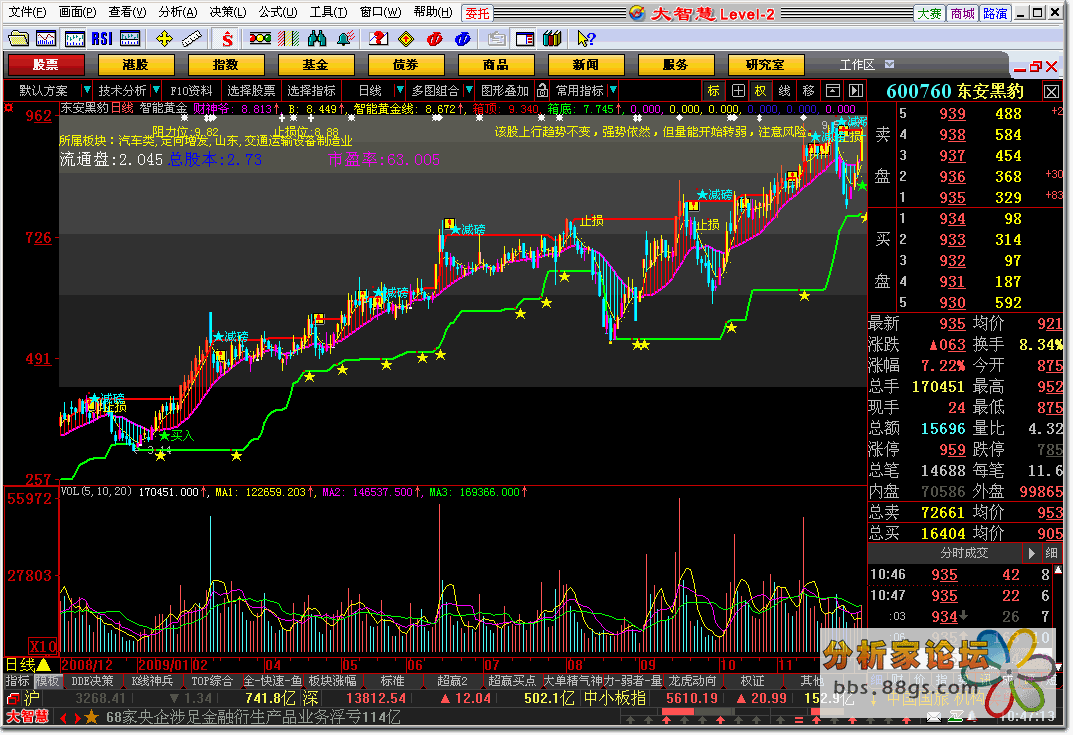Image resolution: width=1073 pixels, height=735 pixels.
Task: Toggle the 线 line button
Action: [784, 90]
